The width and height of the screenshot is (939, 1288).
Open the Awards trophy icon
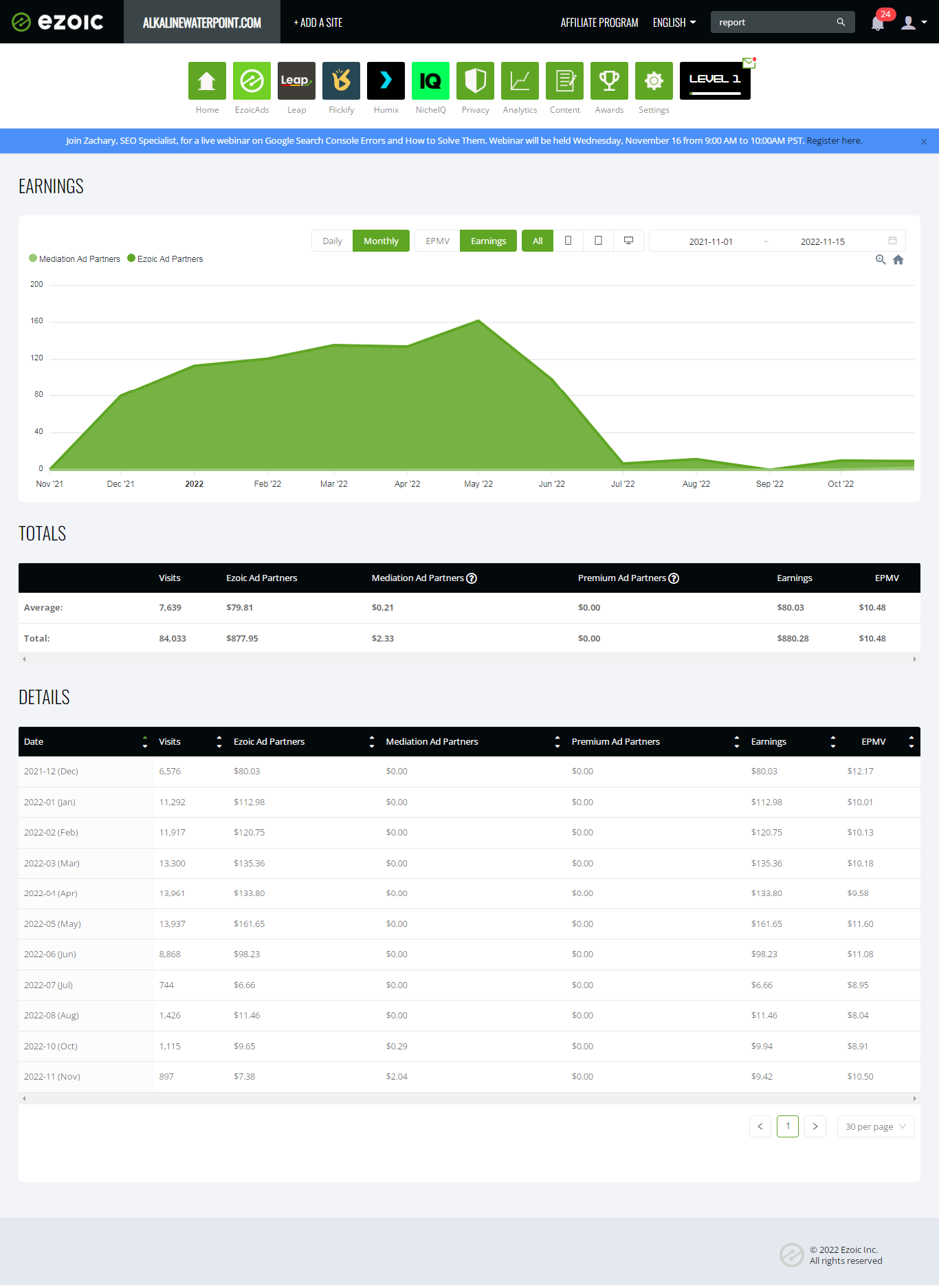609,80
